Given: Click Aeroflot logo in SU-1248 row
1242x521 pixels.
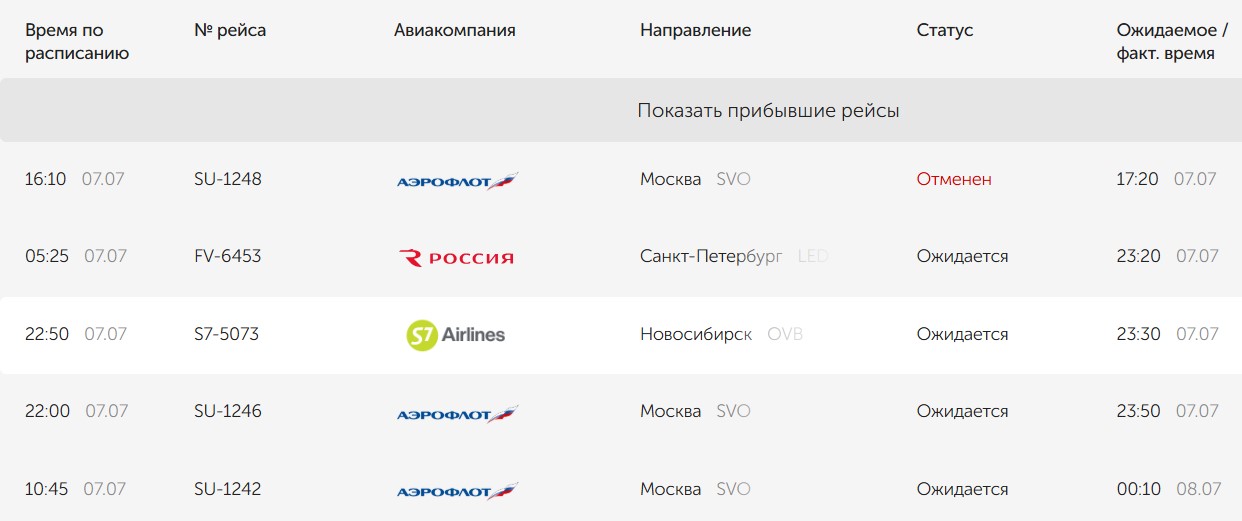Looking at the screenshot, I should tap(457, 181).
